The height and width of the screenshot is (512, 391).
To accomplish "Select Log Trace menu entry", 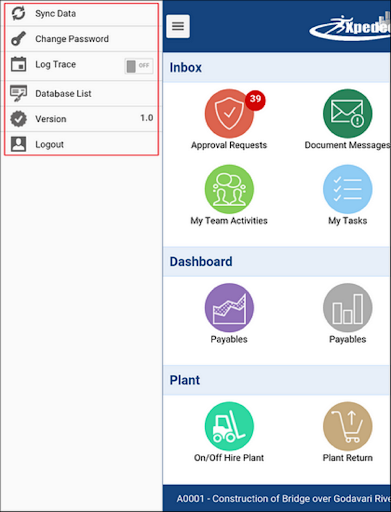I will coord(81,66).
